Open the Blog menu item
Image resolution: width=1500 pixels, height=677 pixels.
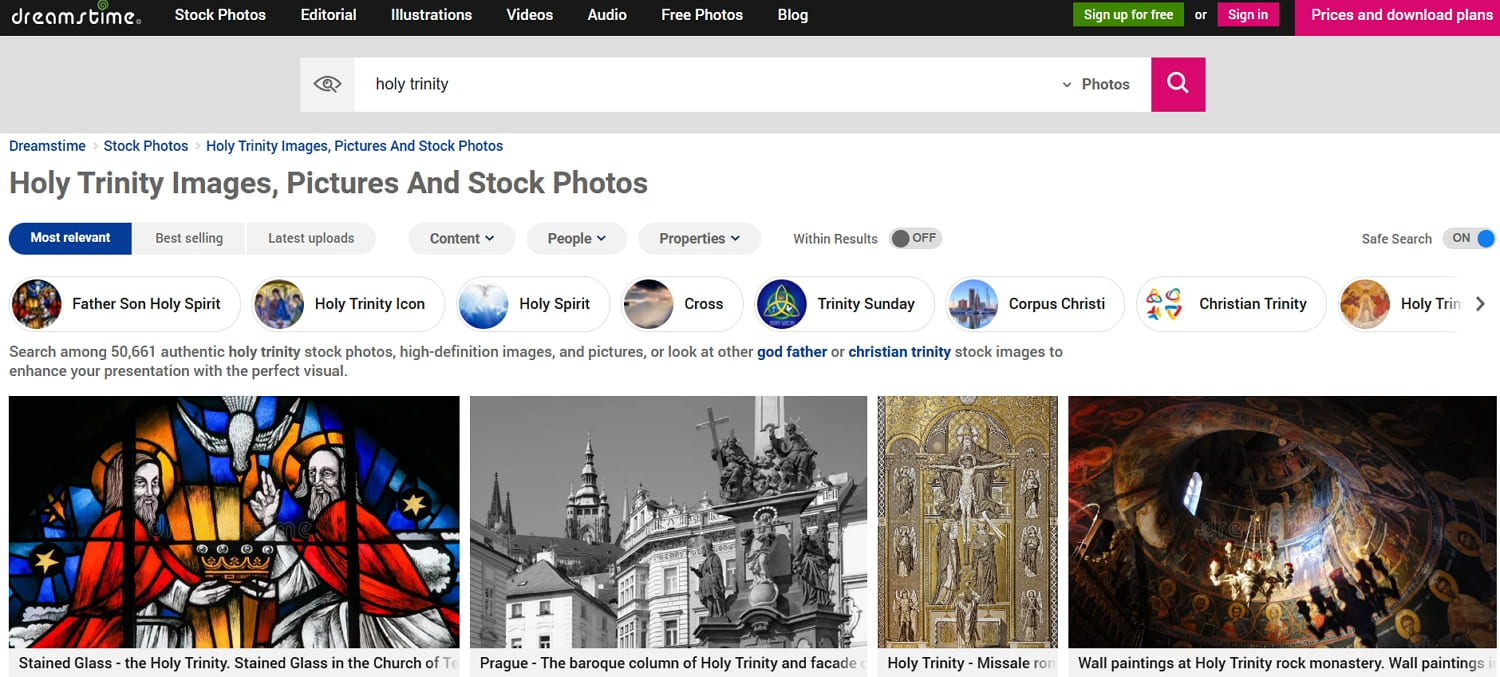[x=793, y=15]
